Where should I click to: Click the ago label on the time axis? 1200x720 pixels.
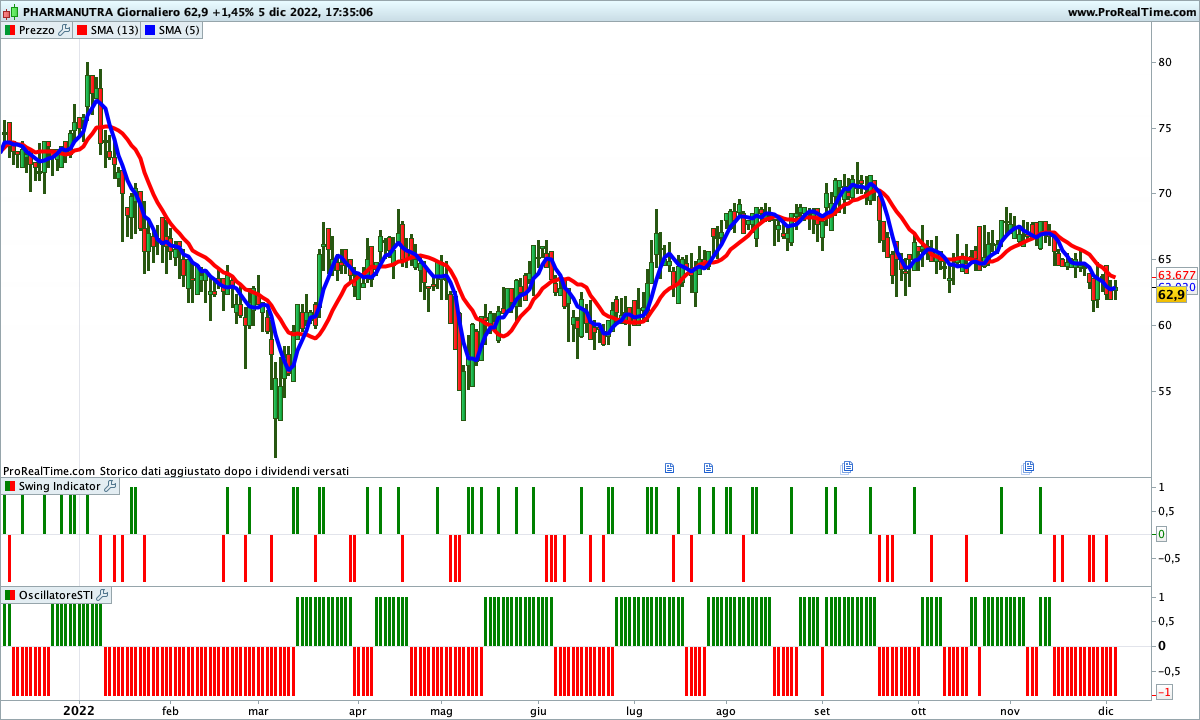coord(726,711)
